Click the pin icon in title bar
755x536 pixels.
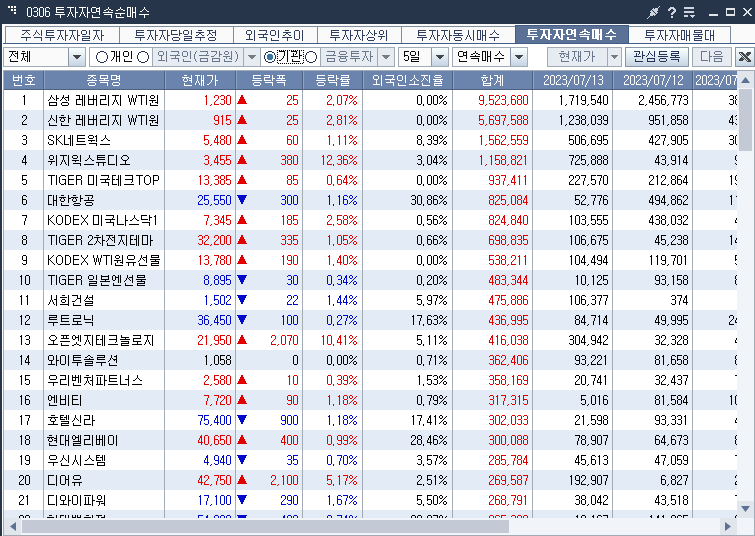(653, 12)
